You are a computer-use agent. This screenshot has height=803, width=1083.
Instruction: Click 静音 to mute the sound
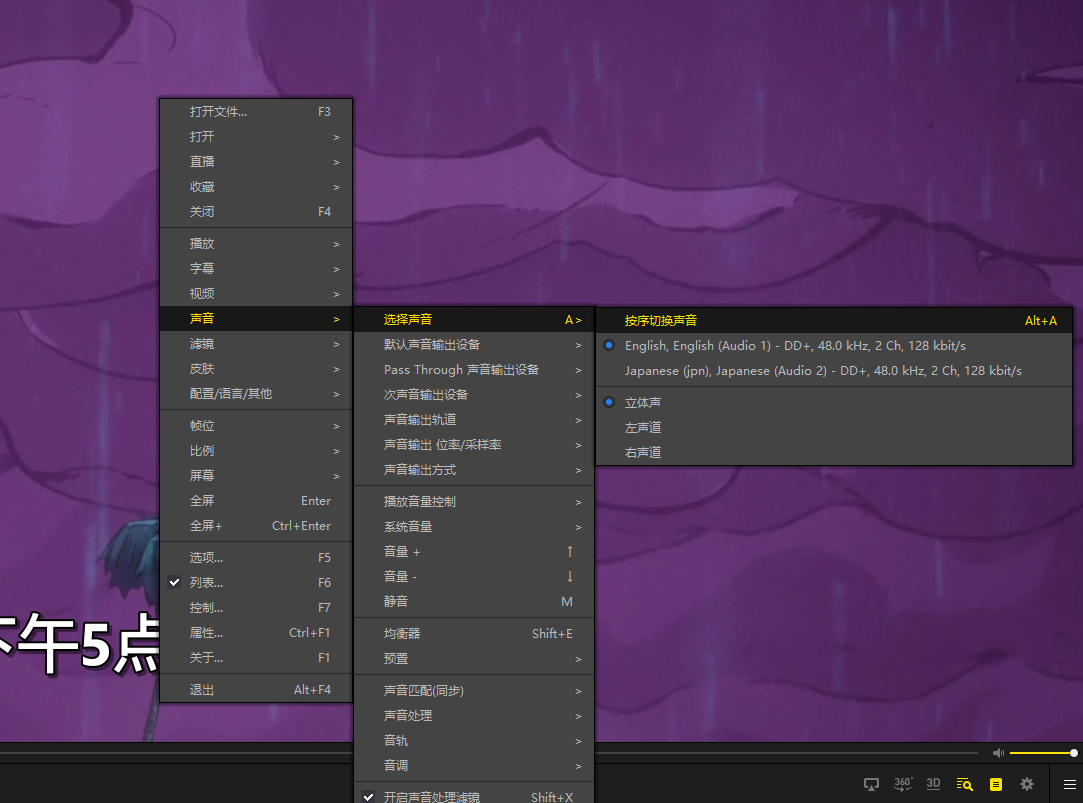pos(396,602)
